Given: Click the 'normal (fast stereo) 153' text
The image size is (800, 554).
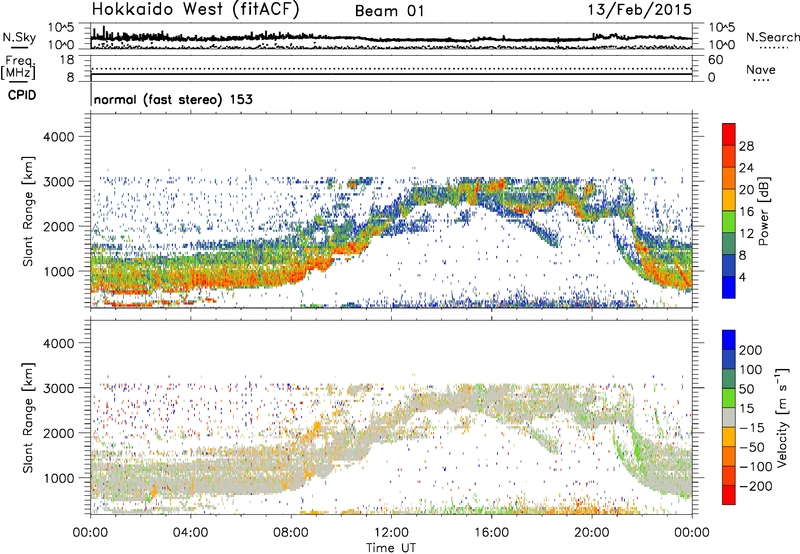Looking at the screenshot, I should pos(173,99).
